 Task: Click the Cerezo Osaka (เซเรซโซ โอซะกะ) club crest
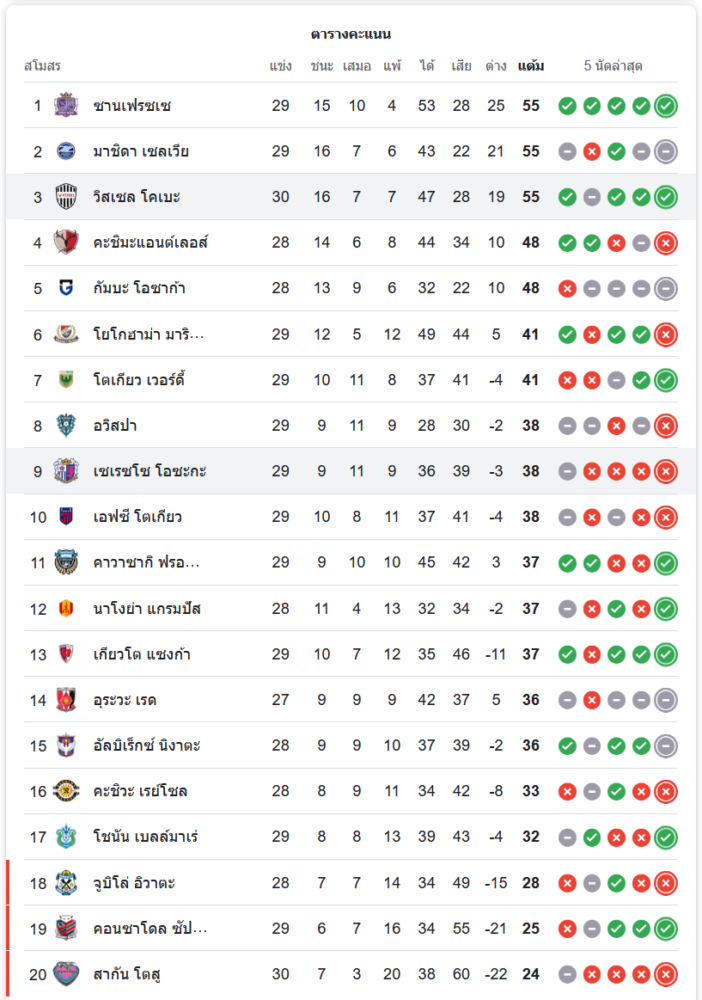66,471
